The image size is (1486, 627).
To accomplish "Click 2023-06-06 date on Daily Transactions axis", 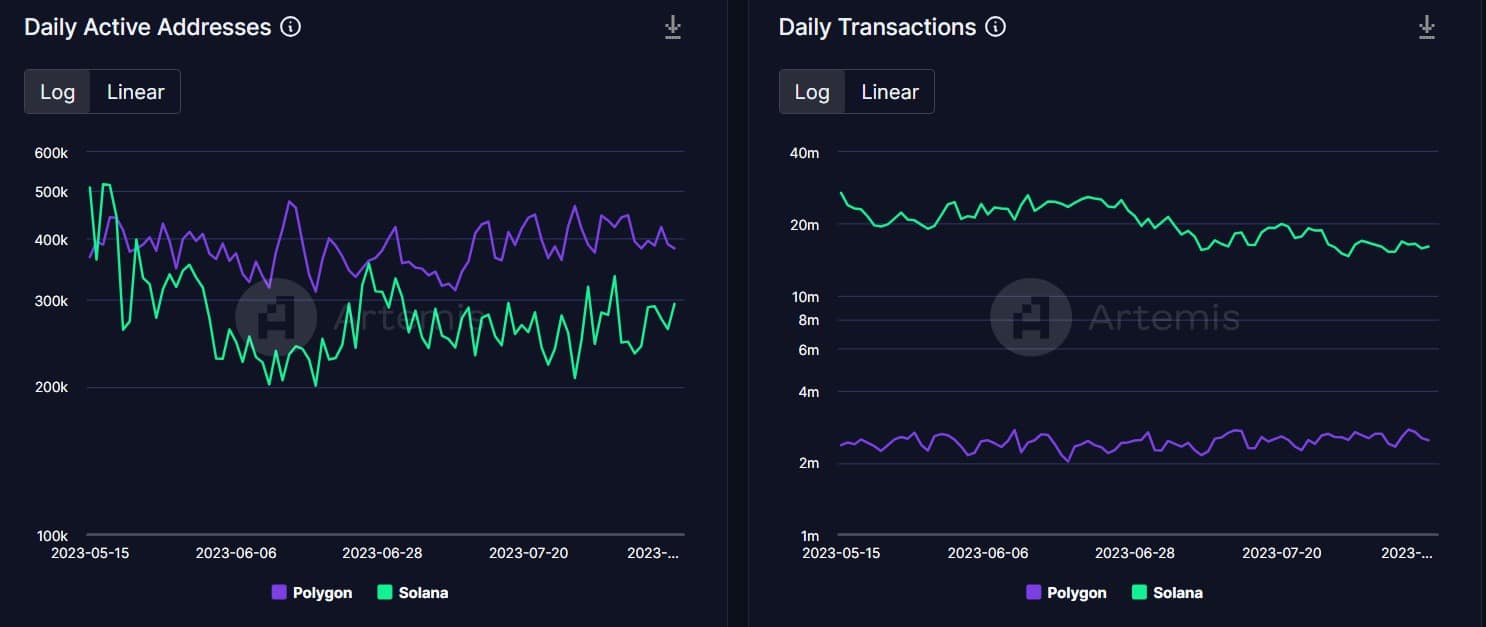I will [x=988, y=553].
